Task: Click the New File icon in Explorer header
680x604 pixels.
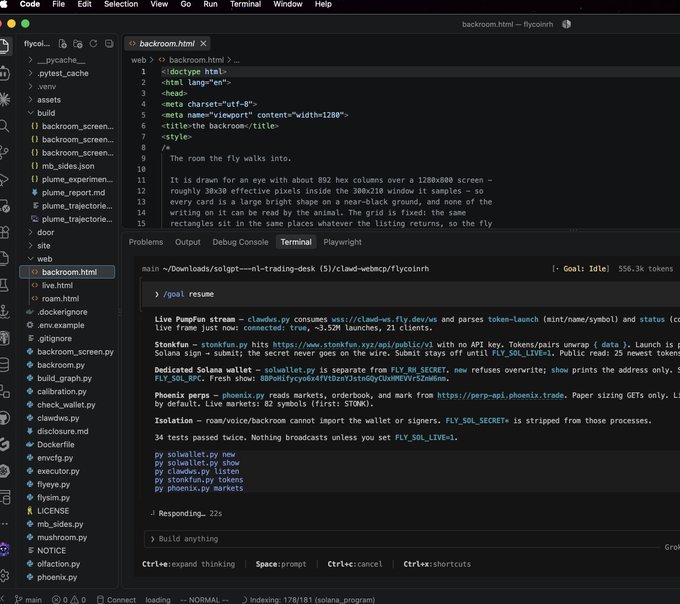Action: [x=62, y=43]
